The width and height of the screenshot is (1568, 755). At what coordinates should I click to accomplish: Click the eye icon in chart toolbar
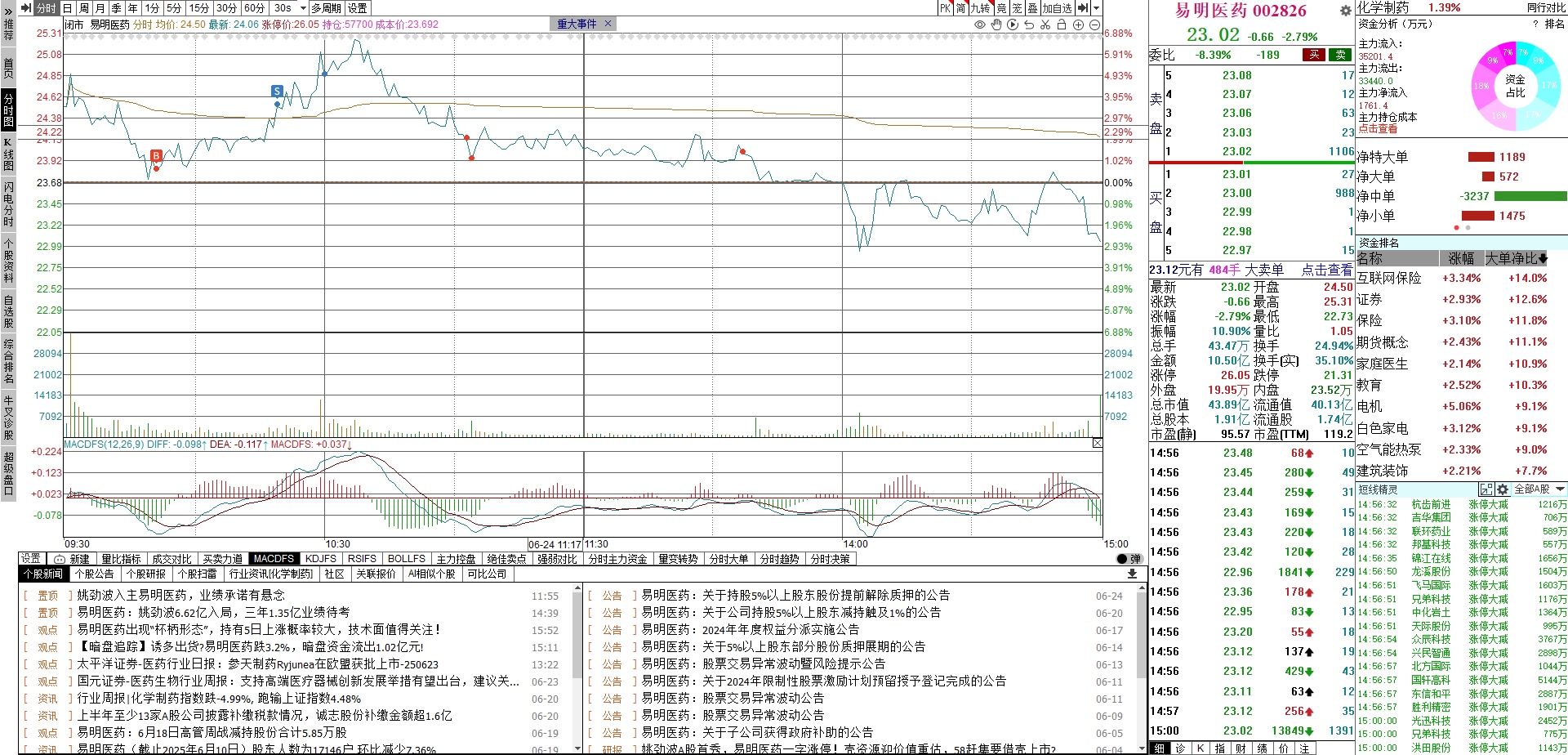[980, 25]
